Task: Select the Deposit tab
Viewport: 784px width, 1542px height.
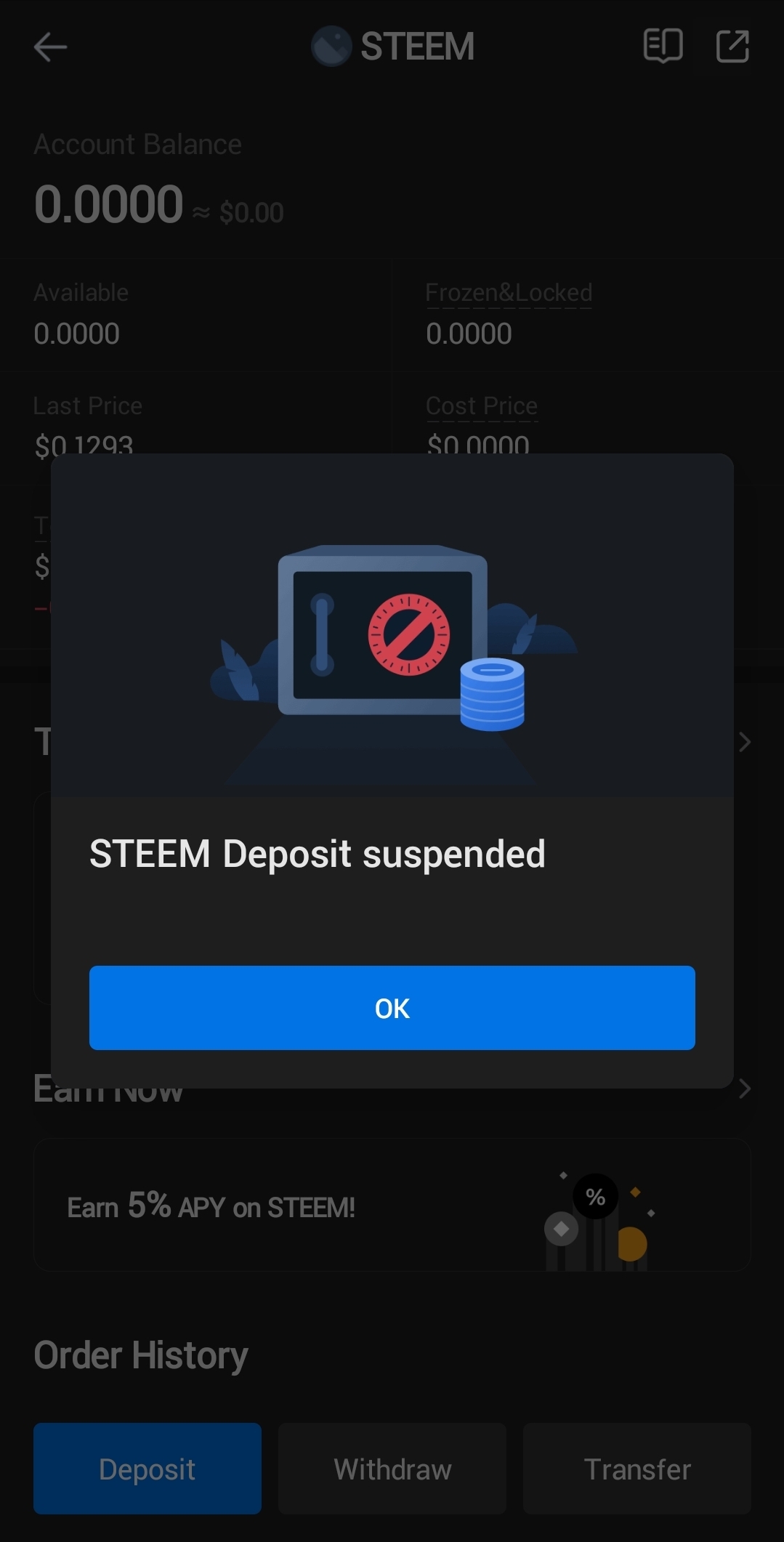Action: point(147,1469)
